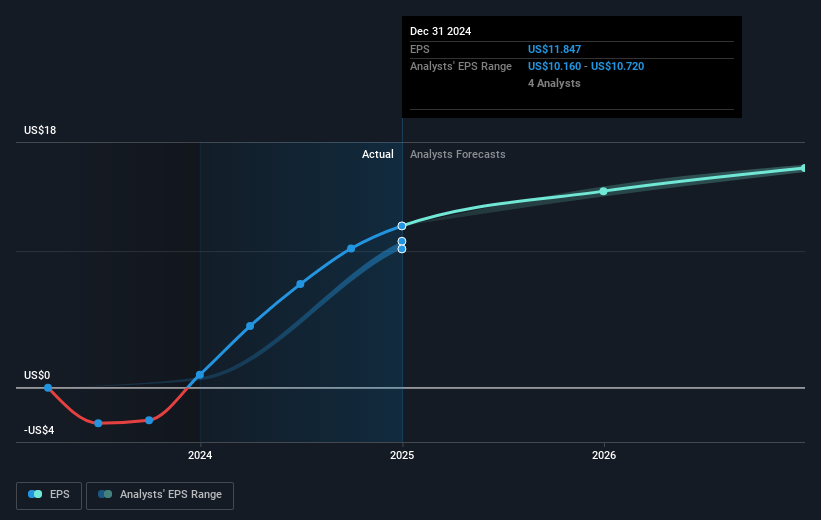The width and height of the screenshot is (821, 520).
Task: Toggle the Analysts' EPS Range legend button
Action: tap(160, 495)
